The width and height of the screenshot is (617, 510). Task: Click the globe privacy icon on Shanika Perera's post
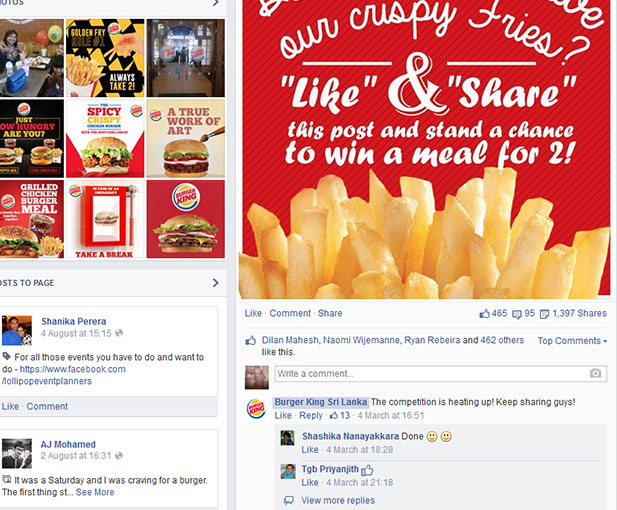(119, 333)
